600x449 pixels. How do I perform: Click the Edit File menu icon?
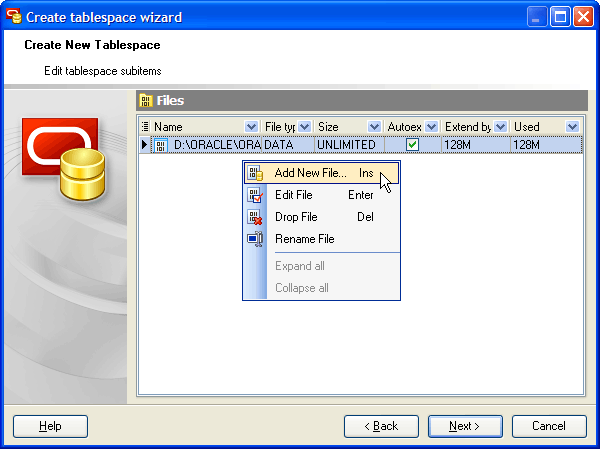(x=255, y=195)
